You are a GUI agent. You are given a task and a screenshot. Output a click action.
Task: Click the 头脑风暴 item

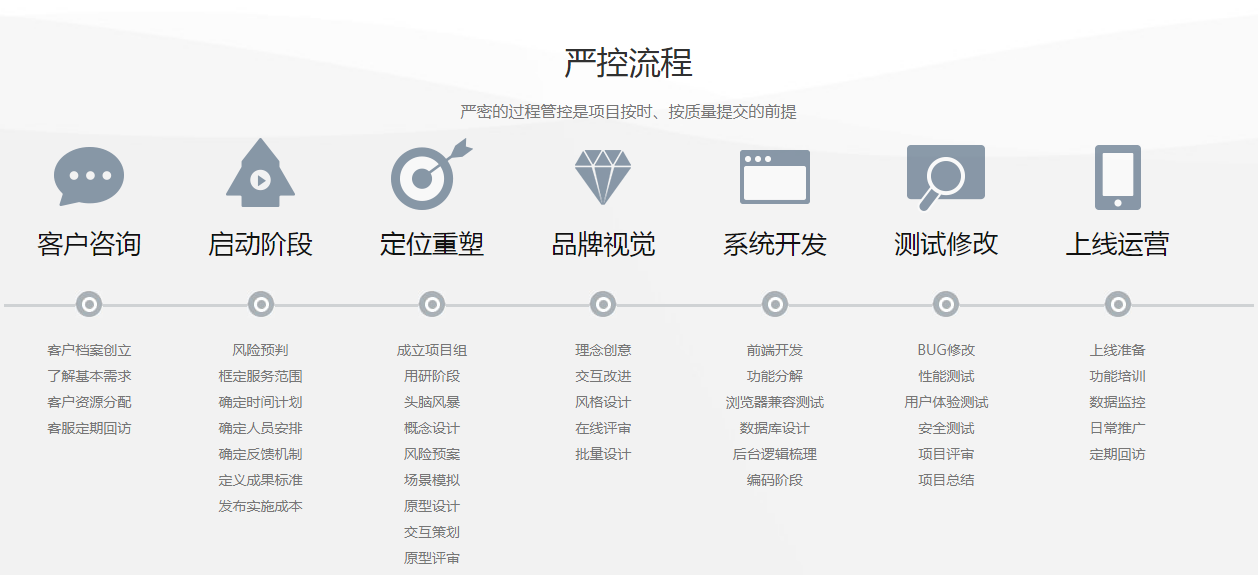[x=432, y=402]
